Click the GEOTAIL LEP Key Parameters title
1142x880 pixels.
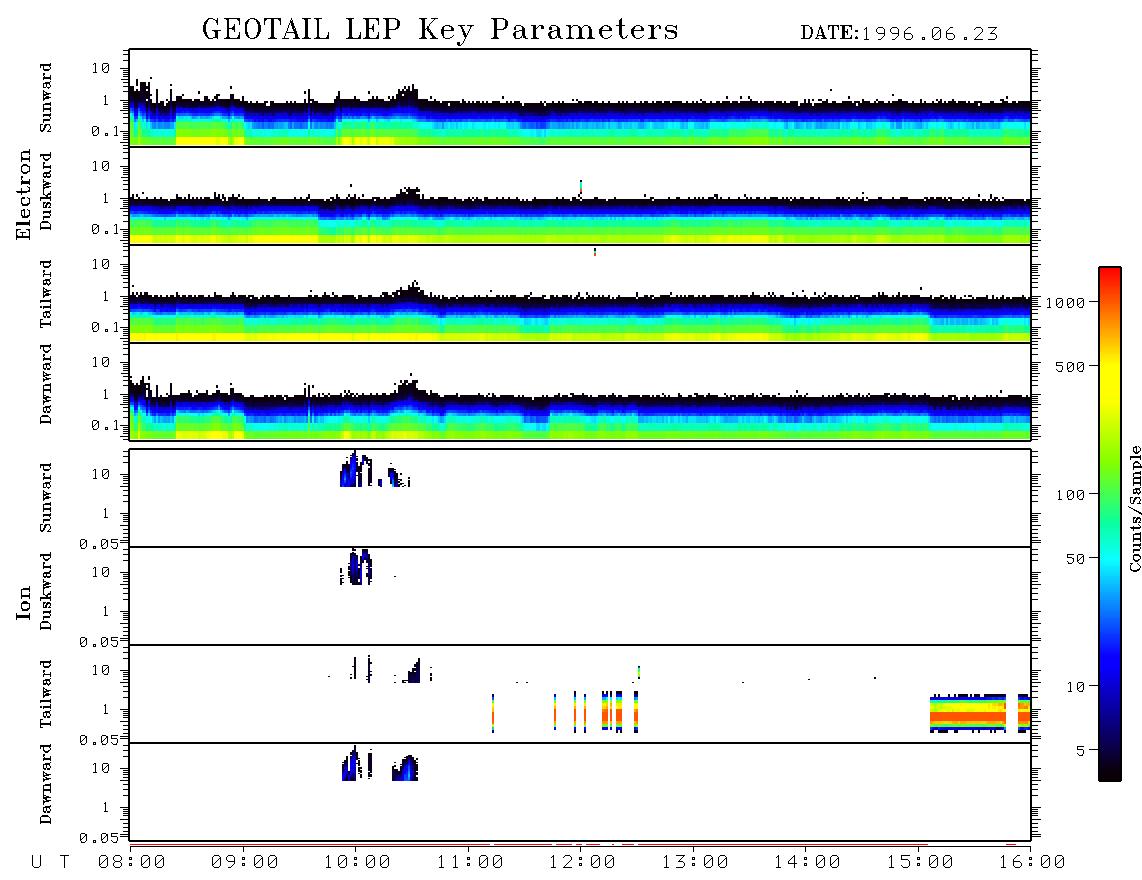point(440,30)
